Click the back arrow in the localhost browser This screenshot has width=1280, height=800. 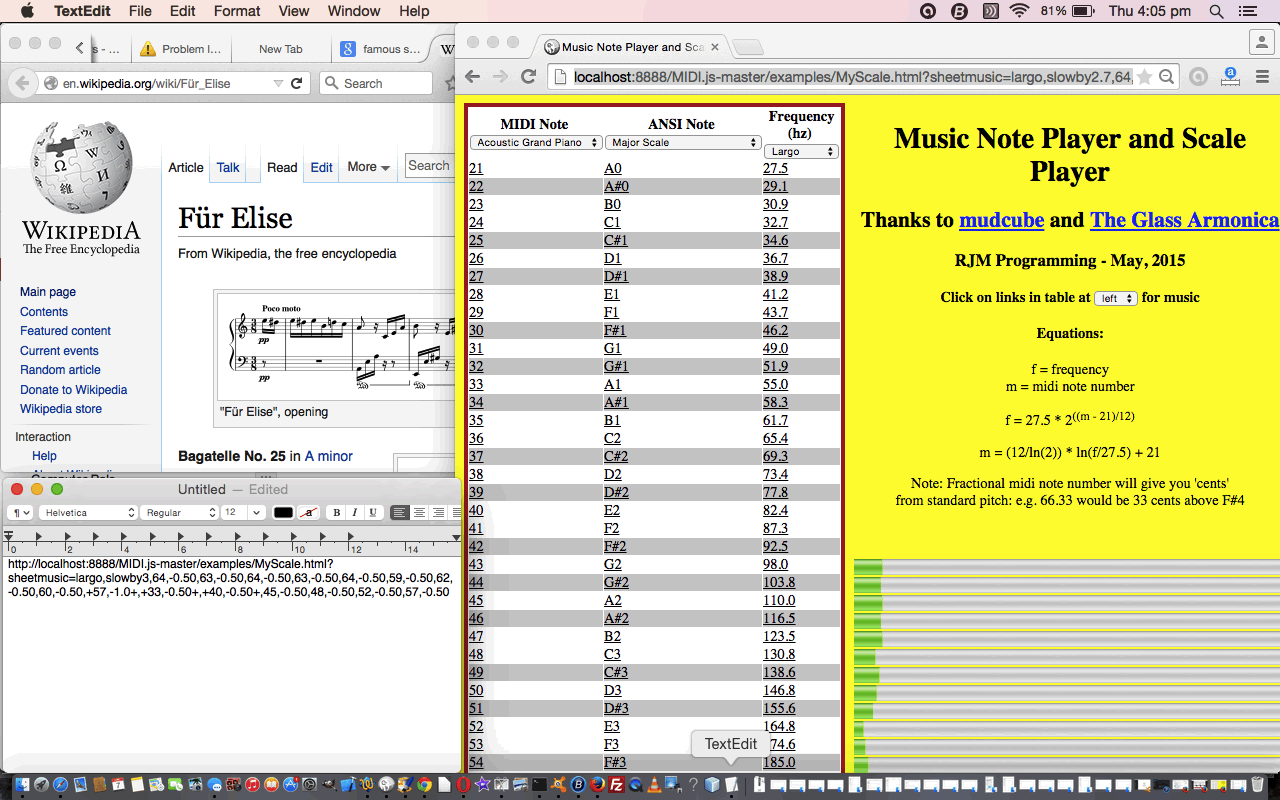tap(472, 76)
